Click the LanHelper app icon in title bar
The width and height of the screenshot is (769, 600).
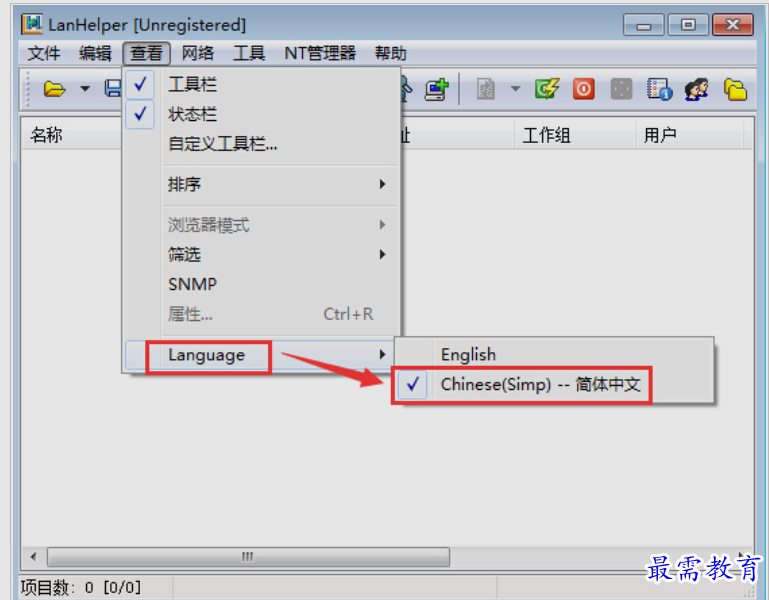tap(32, 24)
